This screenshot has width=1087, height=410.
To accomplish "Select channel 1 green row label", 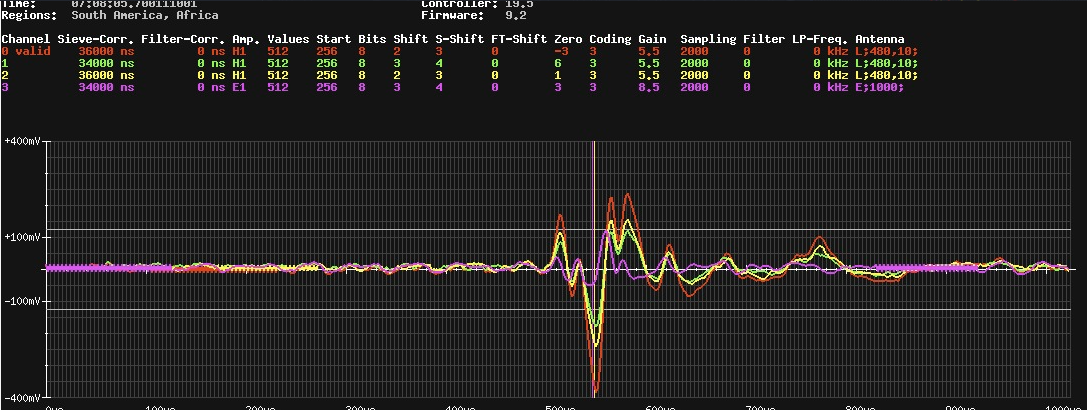I will pos(5,63).
